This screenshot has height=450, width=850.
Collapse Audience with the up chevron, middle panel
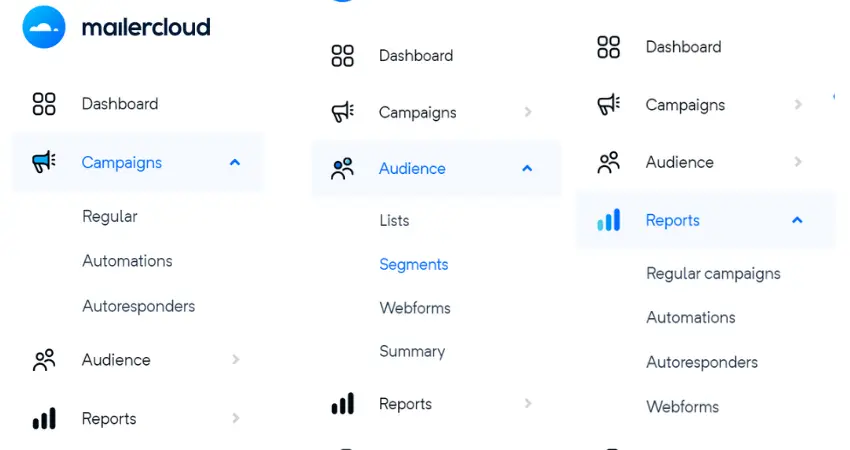pyautogui.click(x=527, y=169)
